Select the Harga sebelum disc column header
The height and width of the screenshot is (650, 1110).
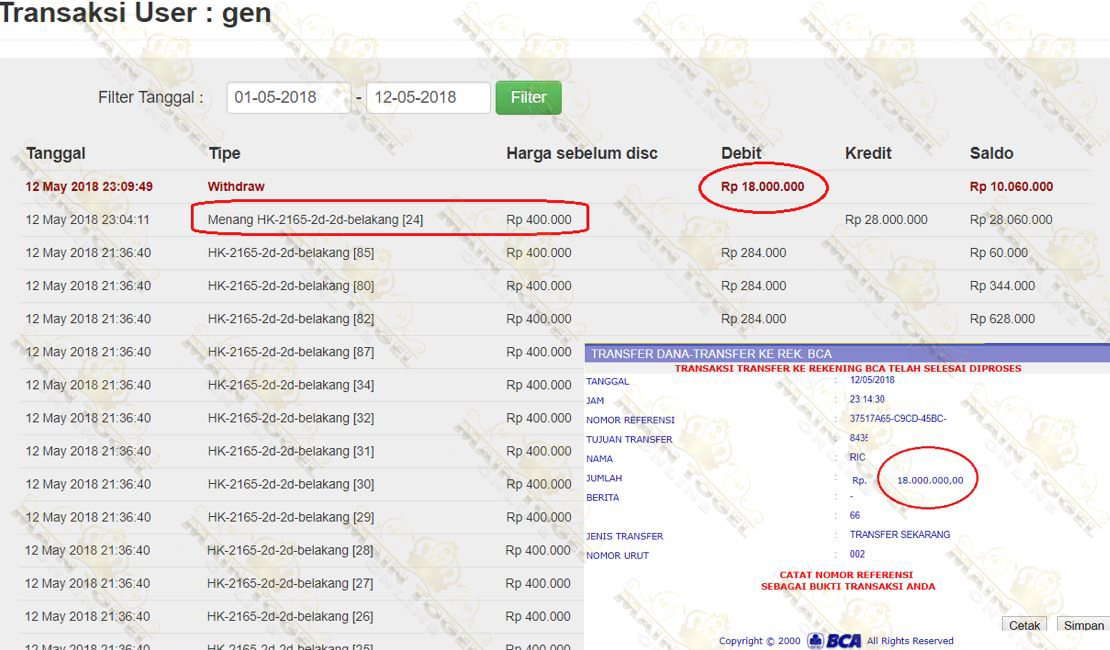point(582,153)
